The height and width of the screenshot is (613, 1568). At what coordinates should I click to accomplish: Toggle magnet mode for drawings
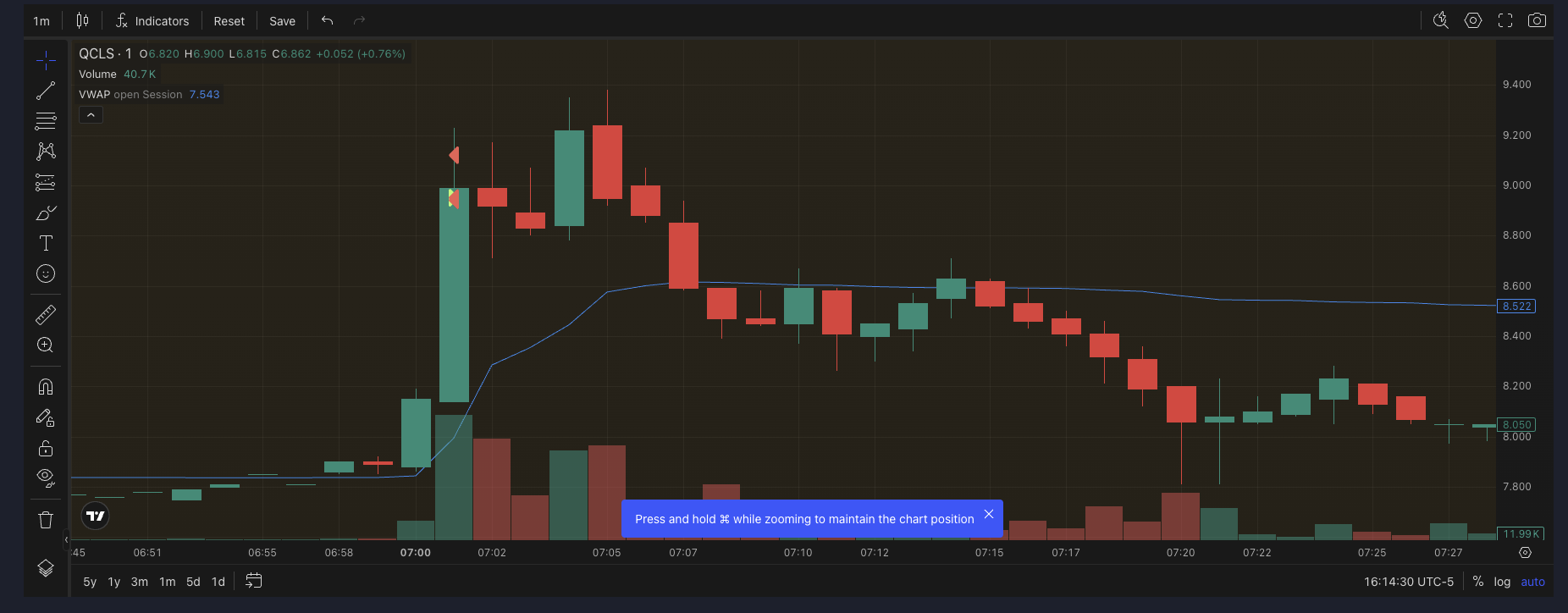(46, 387)
